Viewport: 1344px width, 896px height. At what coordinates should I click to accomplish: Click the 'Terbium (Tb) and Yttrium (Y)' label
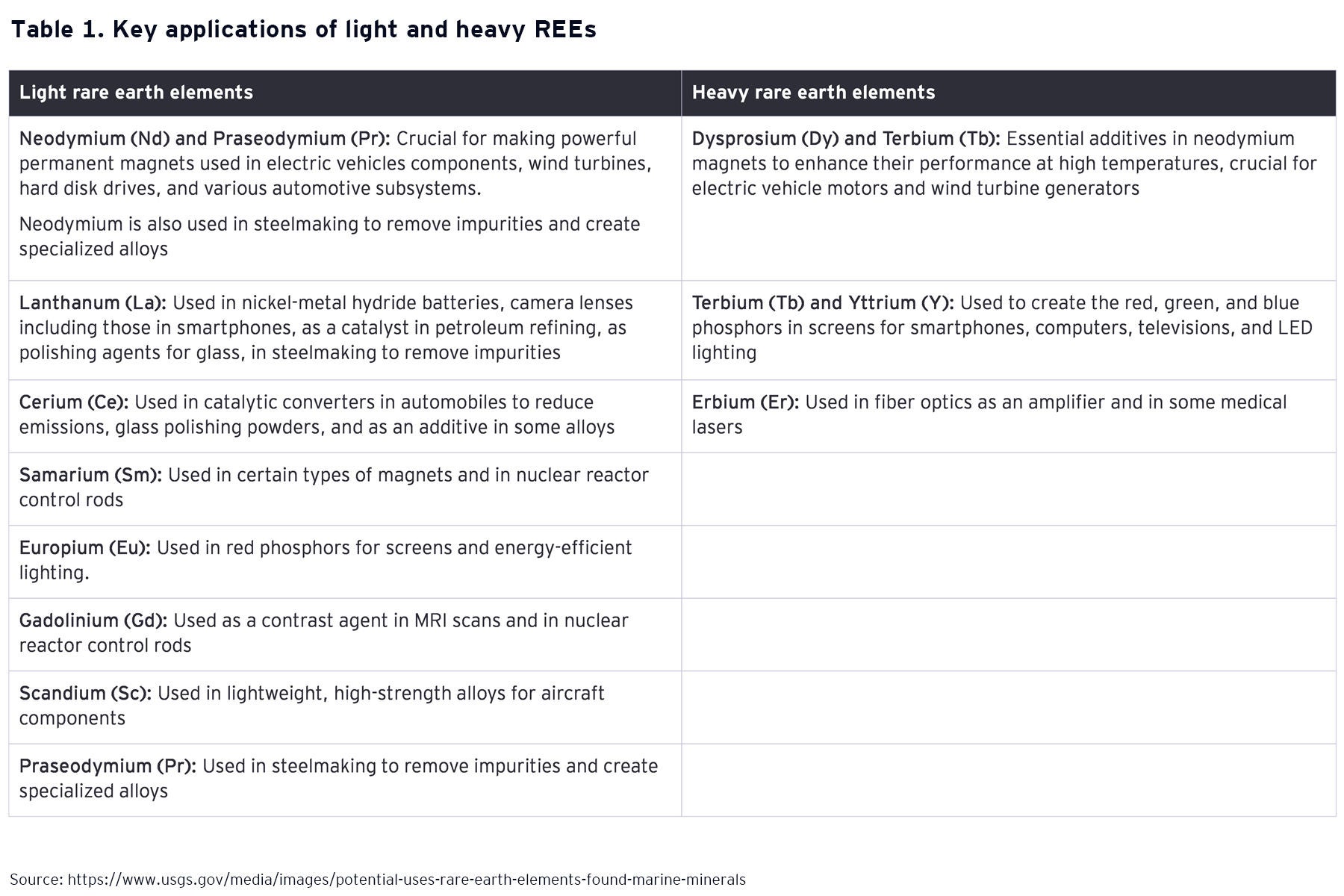(822, 303)
